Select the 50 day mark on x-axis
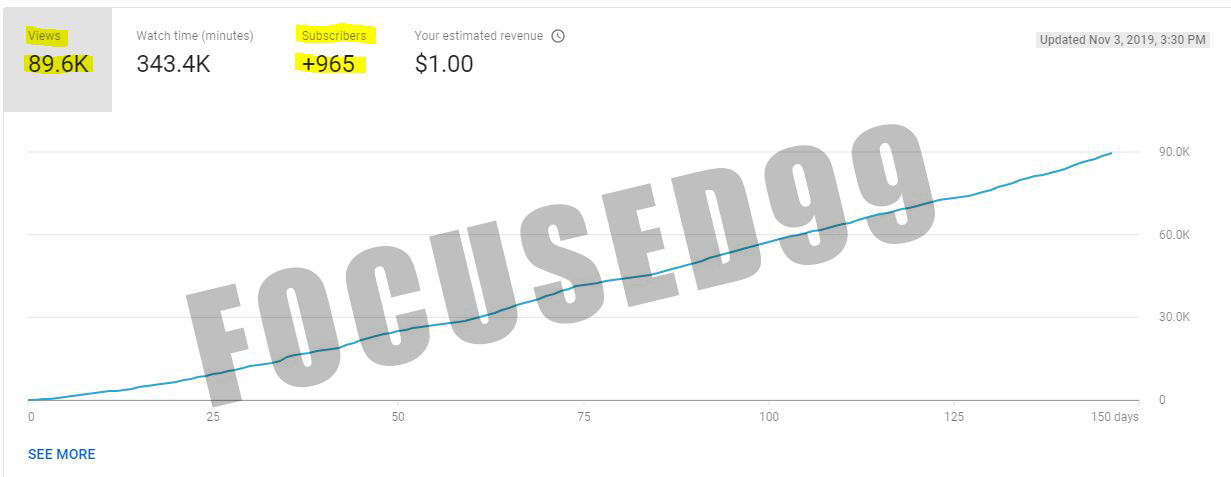The image size is (1231, 477). pyautogui.click(x=398, y=417)
